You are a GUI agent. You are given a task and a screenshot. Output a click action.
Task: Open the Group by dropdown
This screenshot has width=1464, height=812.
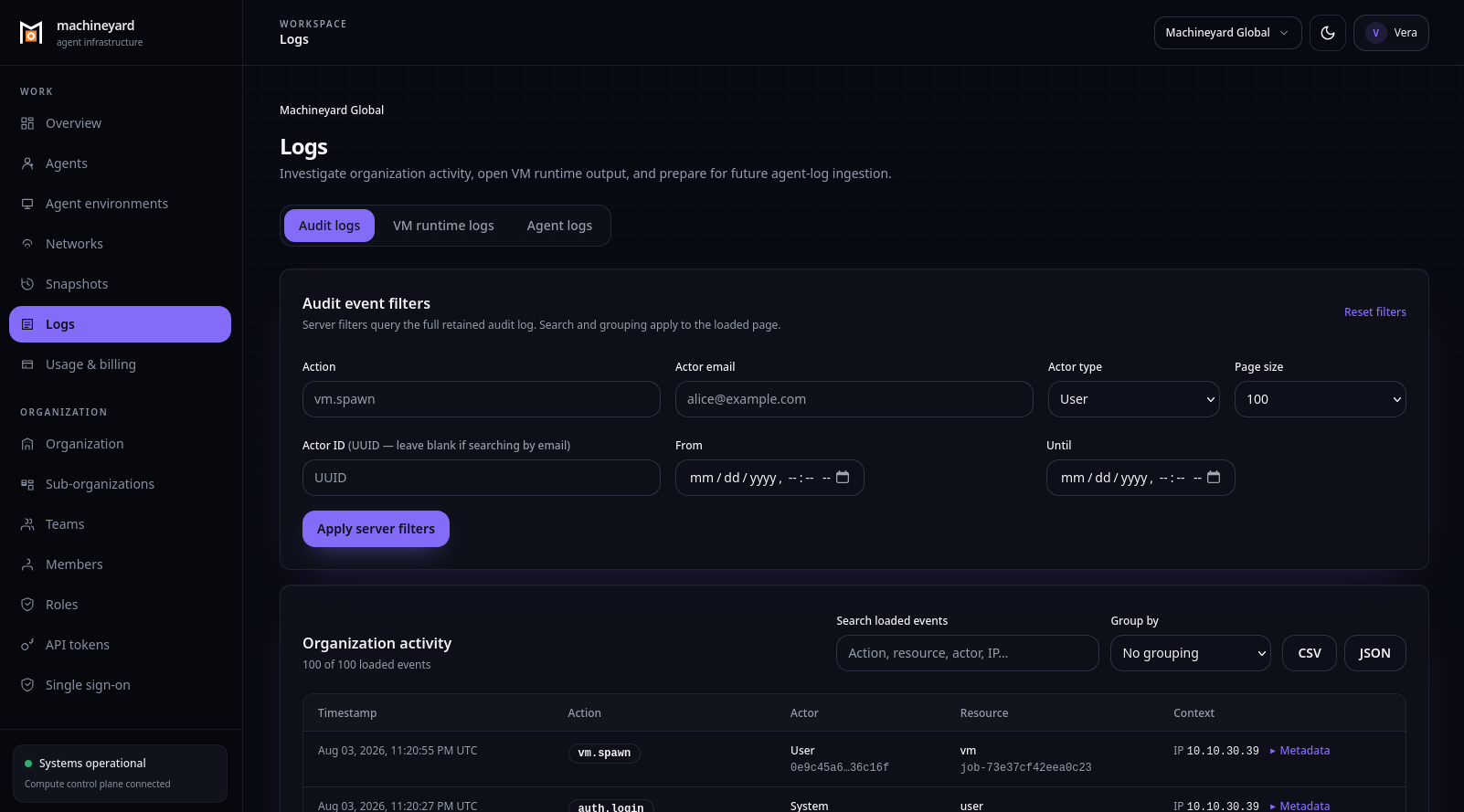point(1190,653)
